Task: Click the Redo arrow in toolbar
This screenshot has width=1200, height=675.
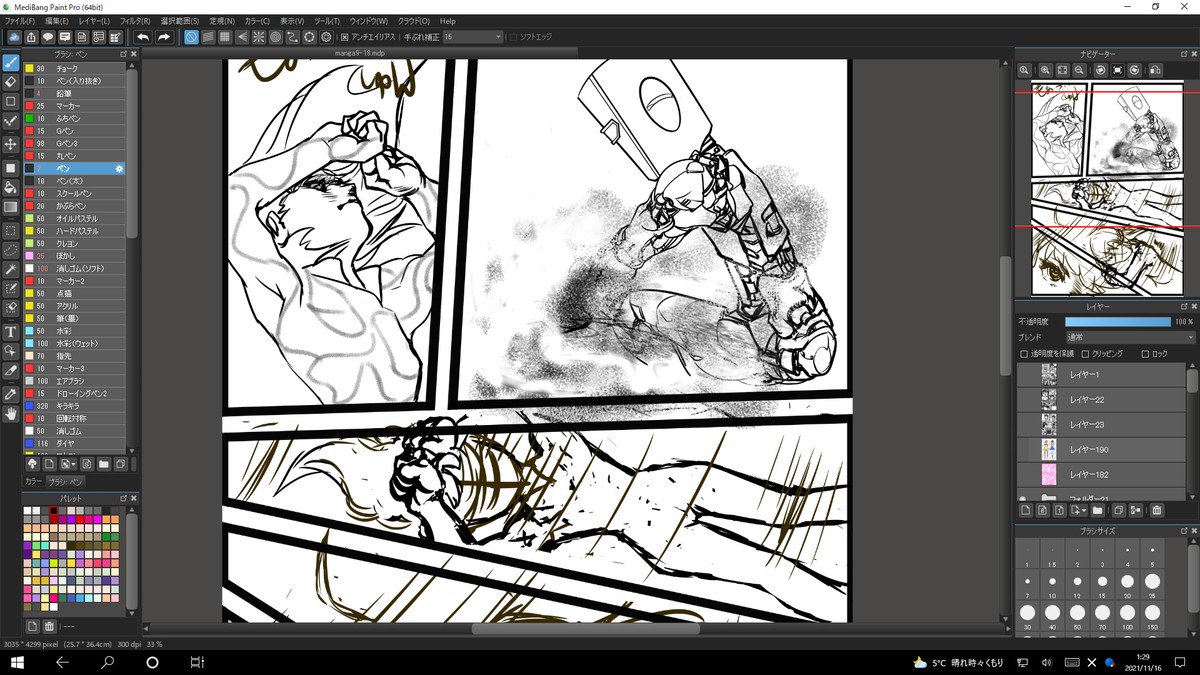Action: [163, 37]
